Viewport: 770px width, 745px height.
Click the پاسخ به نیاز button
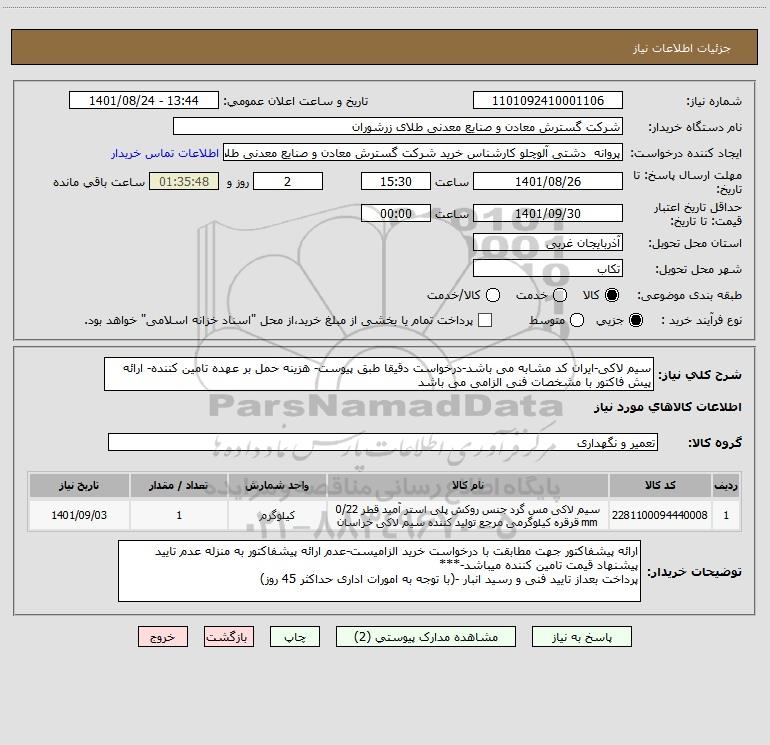pyautogui.click(x=582, y=637)
